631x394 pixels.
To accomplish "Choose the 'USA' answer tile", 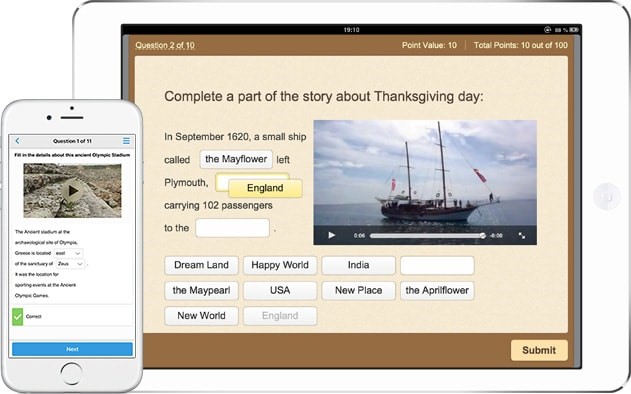I will click(280, 291).
